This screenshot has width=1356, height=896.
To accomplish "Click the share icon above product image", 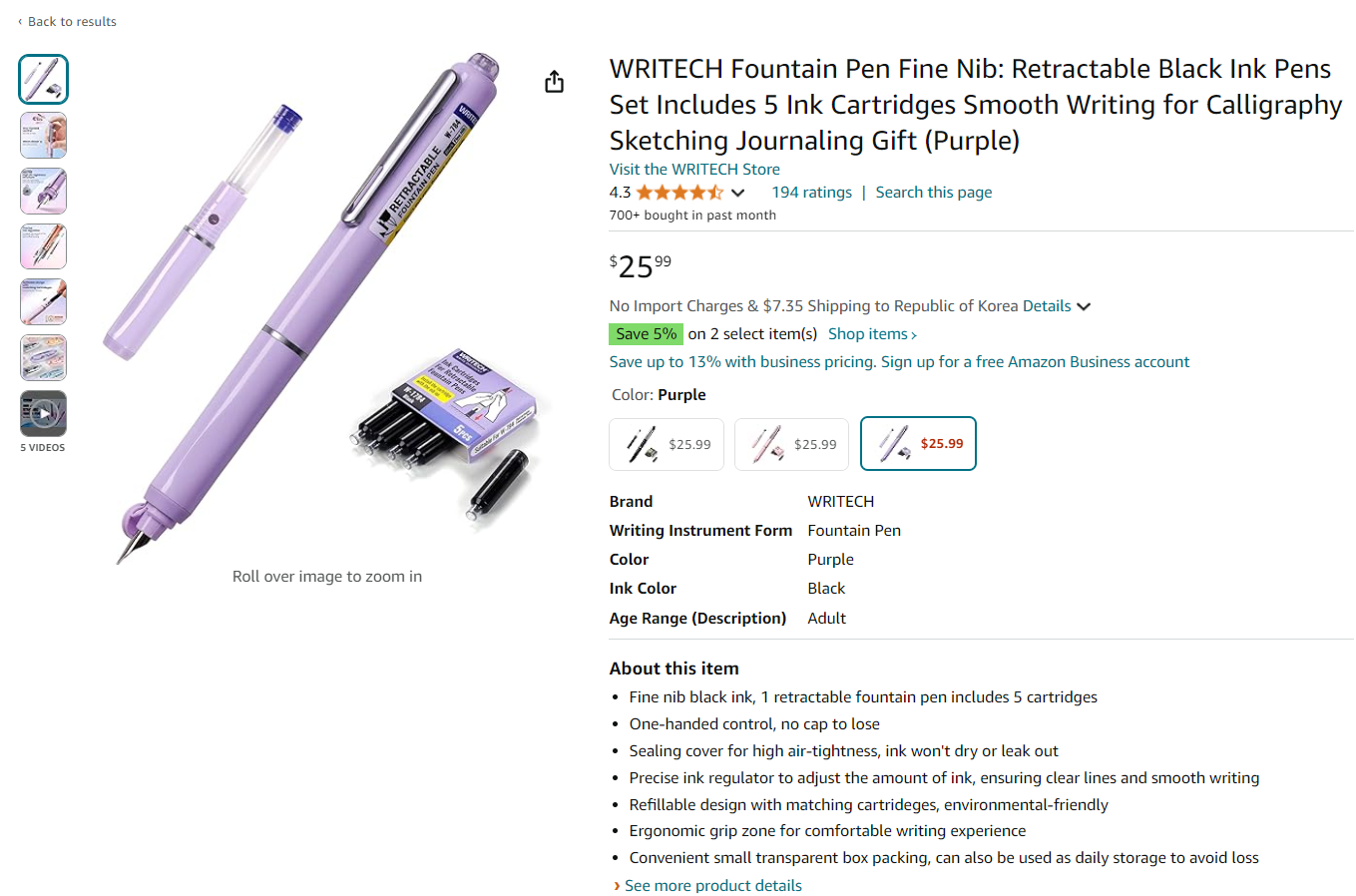I will 555,82.
